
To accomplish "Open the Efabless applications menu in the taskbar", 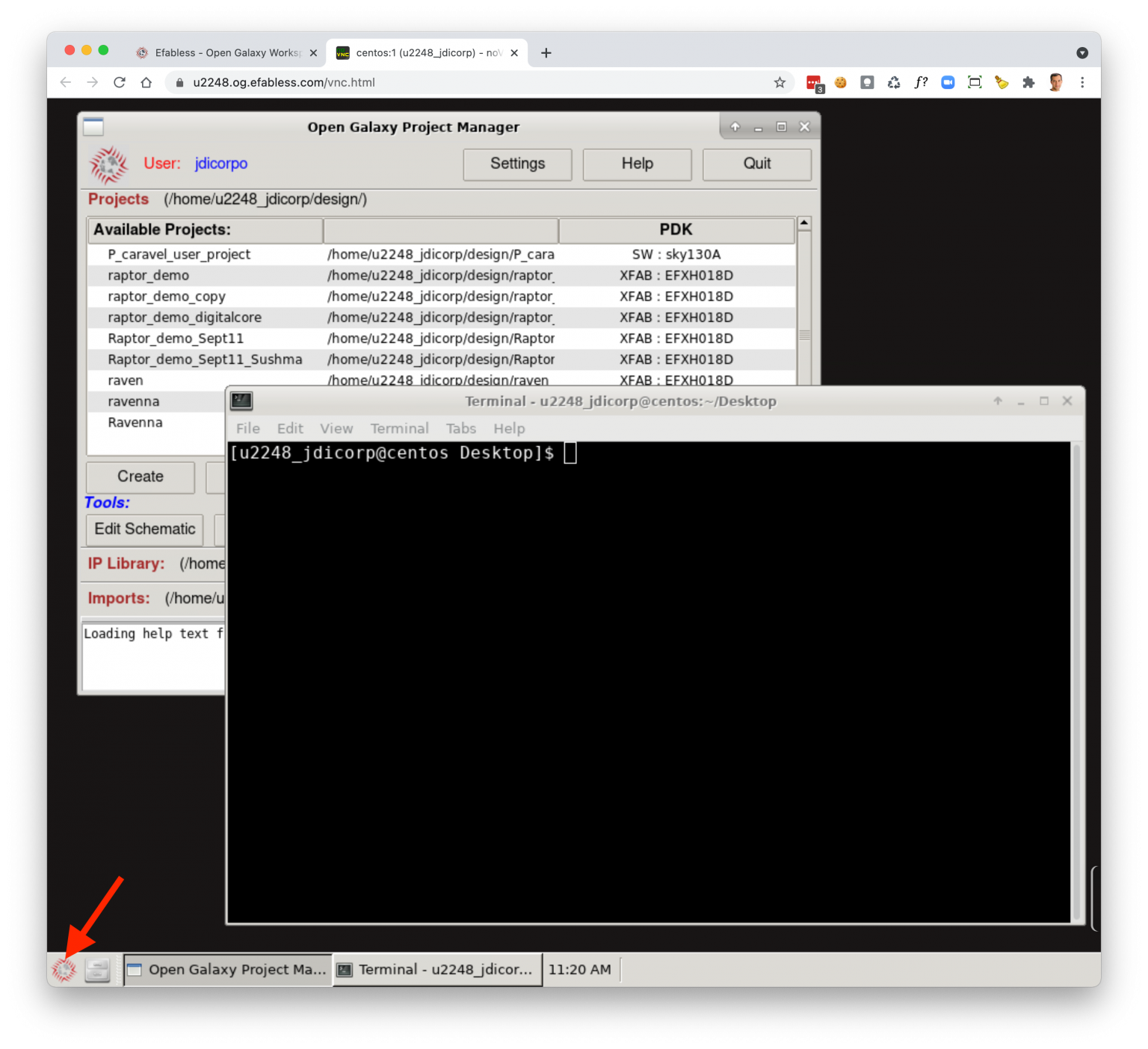I will 64,970.
